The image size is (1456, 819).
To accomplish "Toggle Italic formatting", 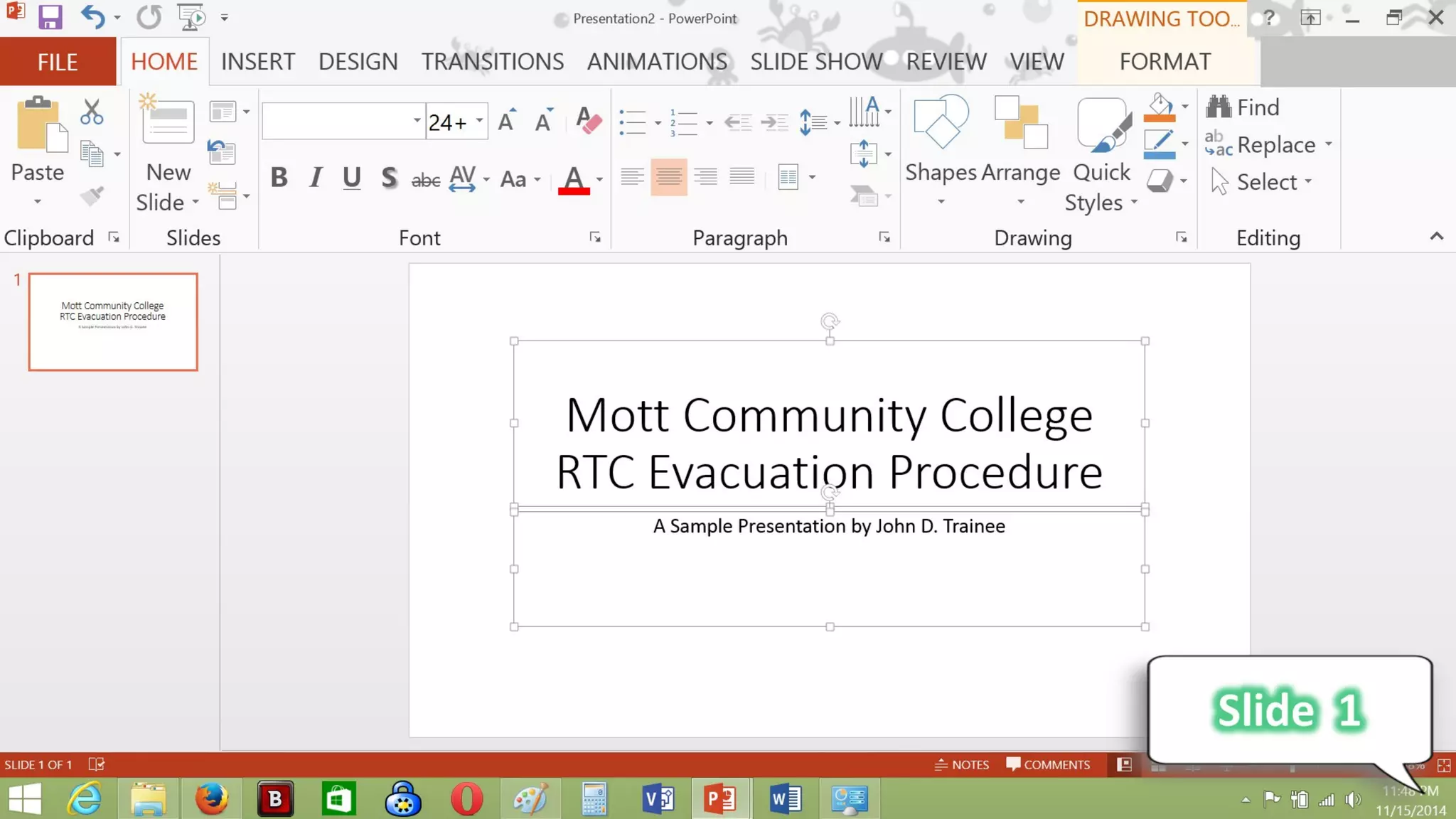I will coord(316,178).
